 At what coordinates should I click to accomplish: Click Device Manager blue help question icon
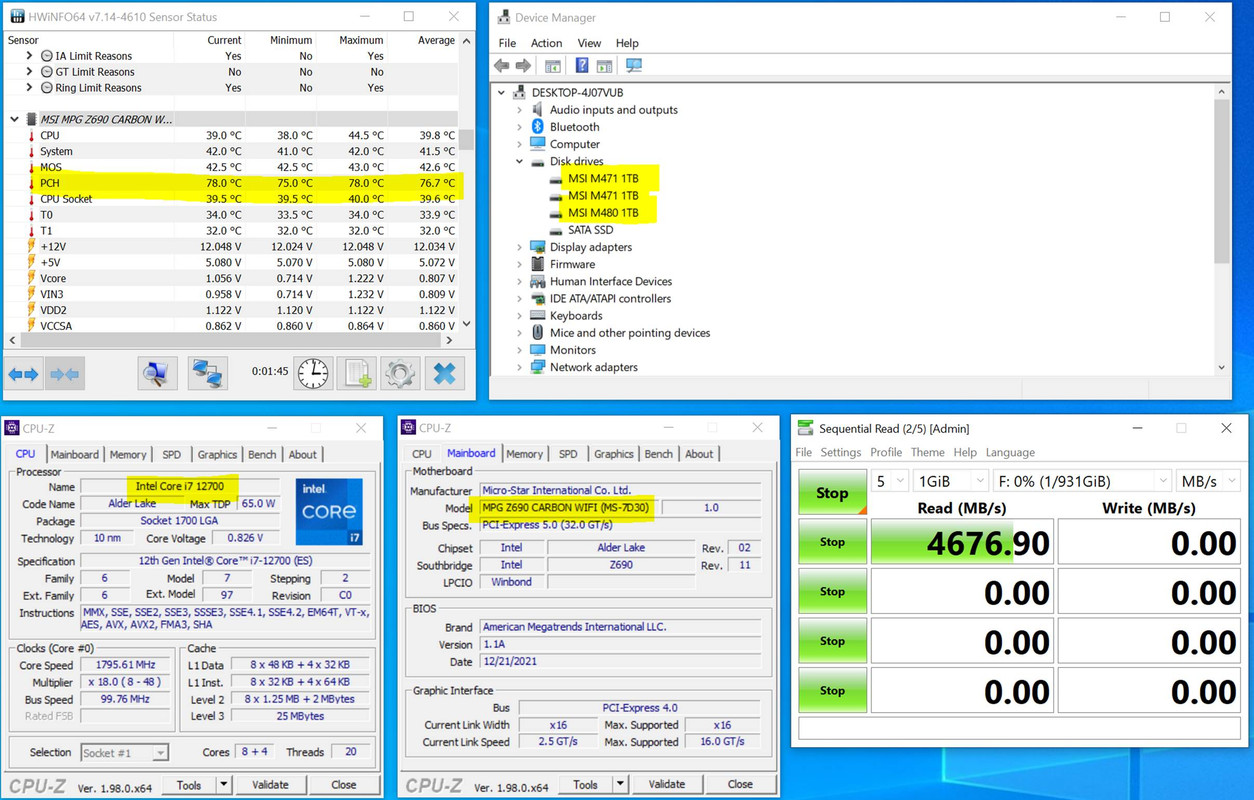coord(581,66)
